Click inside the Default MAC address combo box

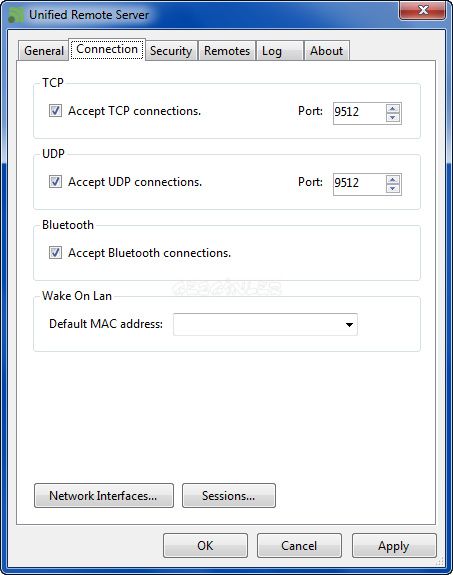coord(265,325)
